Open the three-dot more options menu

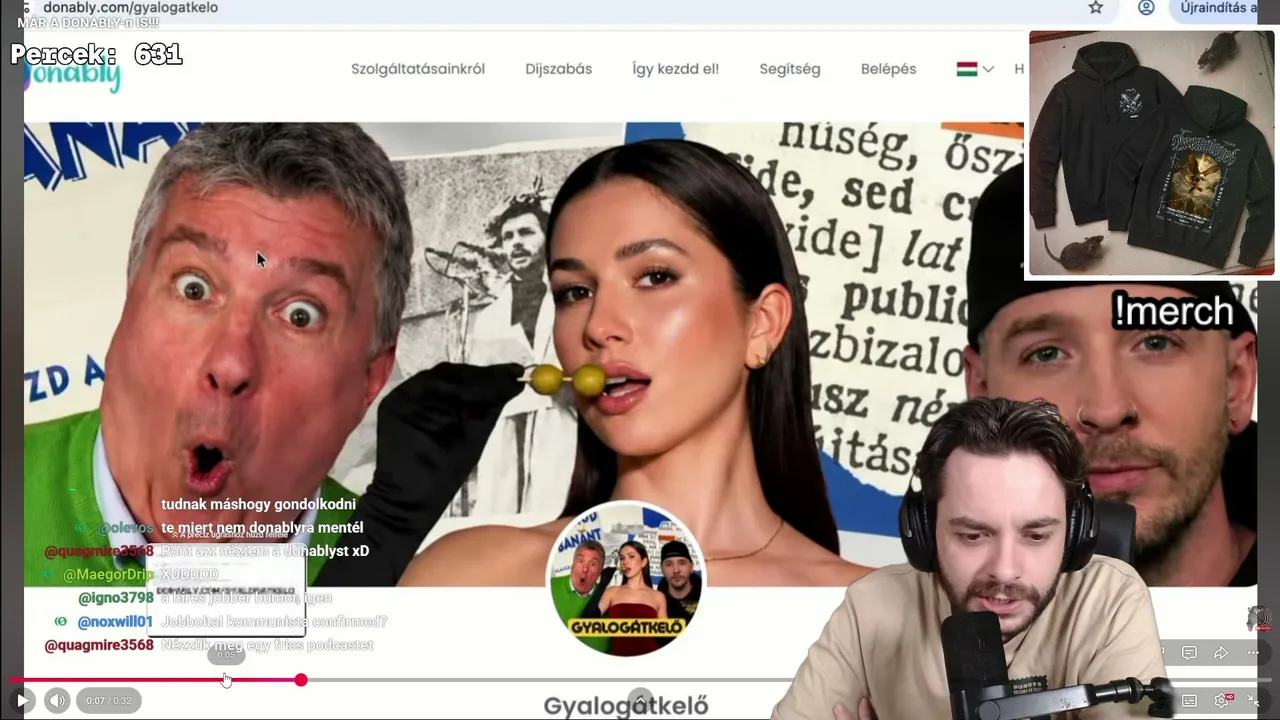[x=1253, y=653]
